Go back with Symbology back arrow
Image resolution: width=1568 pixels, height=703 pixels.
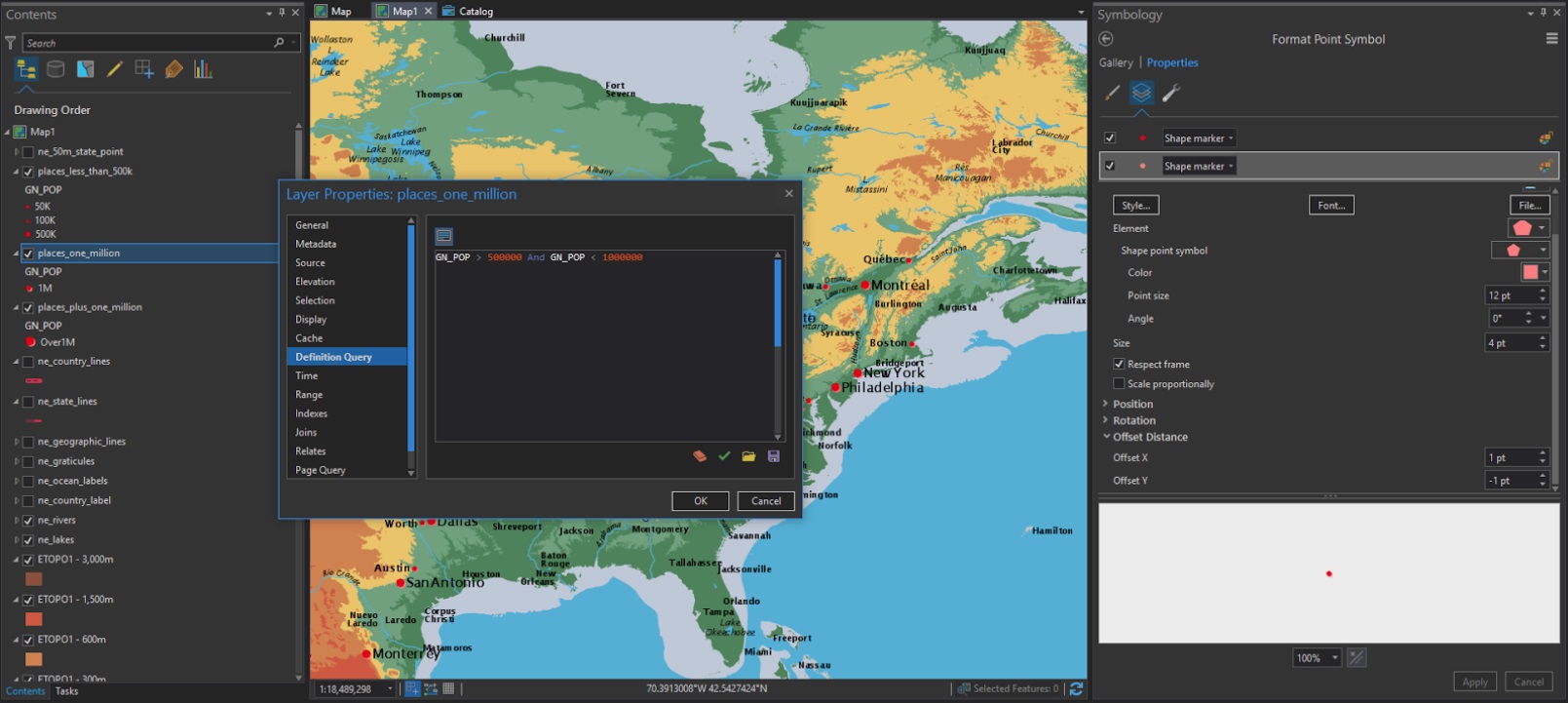(x=1106, y=39)
